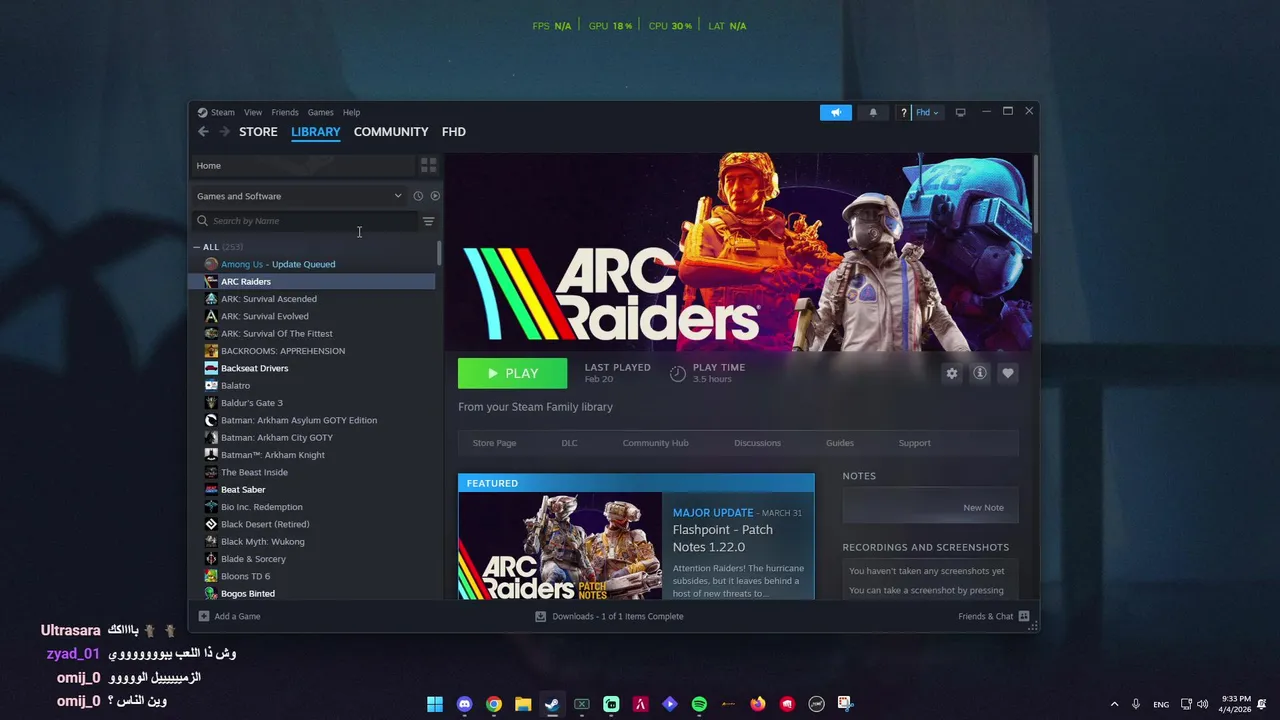Visit the Community Hub link
Screen dimensions: 1280x720
pos(655,443)
